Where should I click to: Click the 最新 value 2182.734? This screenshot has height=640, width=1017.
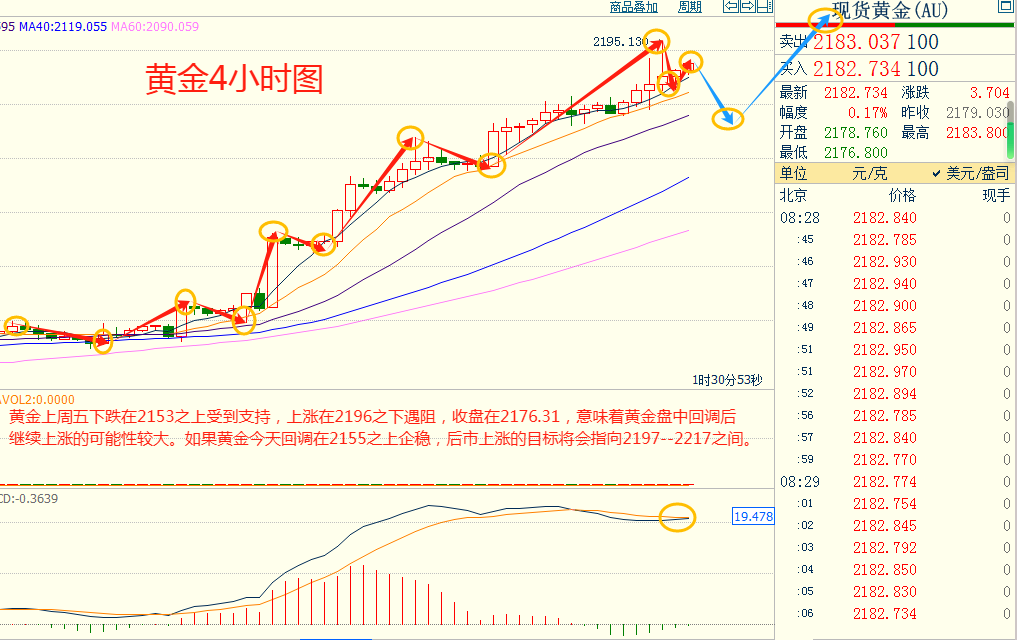(x=855, y=93)
